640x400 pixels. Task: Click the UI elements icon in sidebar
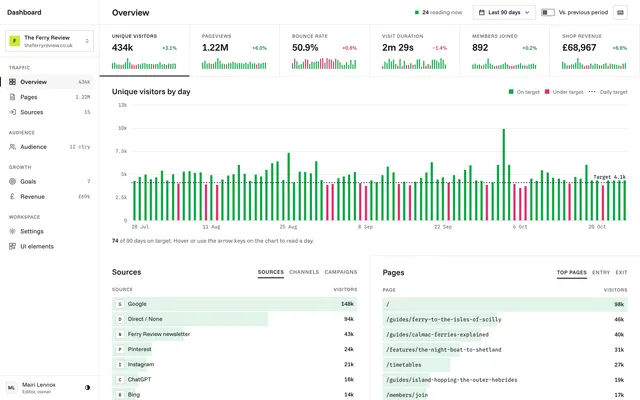click(12, 247)
